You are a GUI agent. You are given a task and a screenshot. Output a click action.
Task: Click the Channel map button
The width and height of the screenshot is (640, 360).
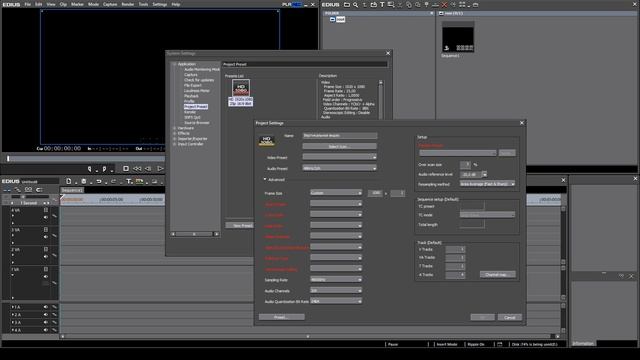[x=498, y=274]
